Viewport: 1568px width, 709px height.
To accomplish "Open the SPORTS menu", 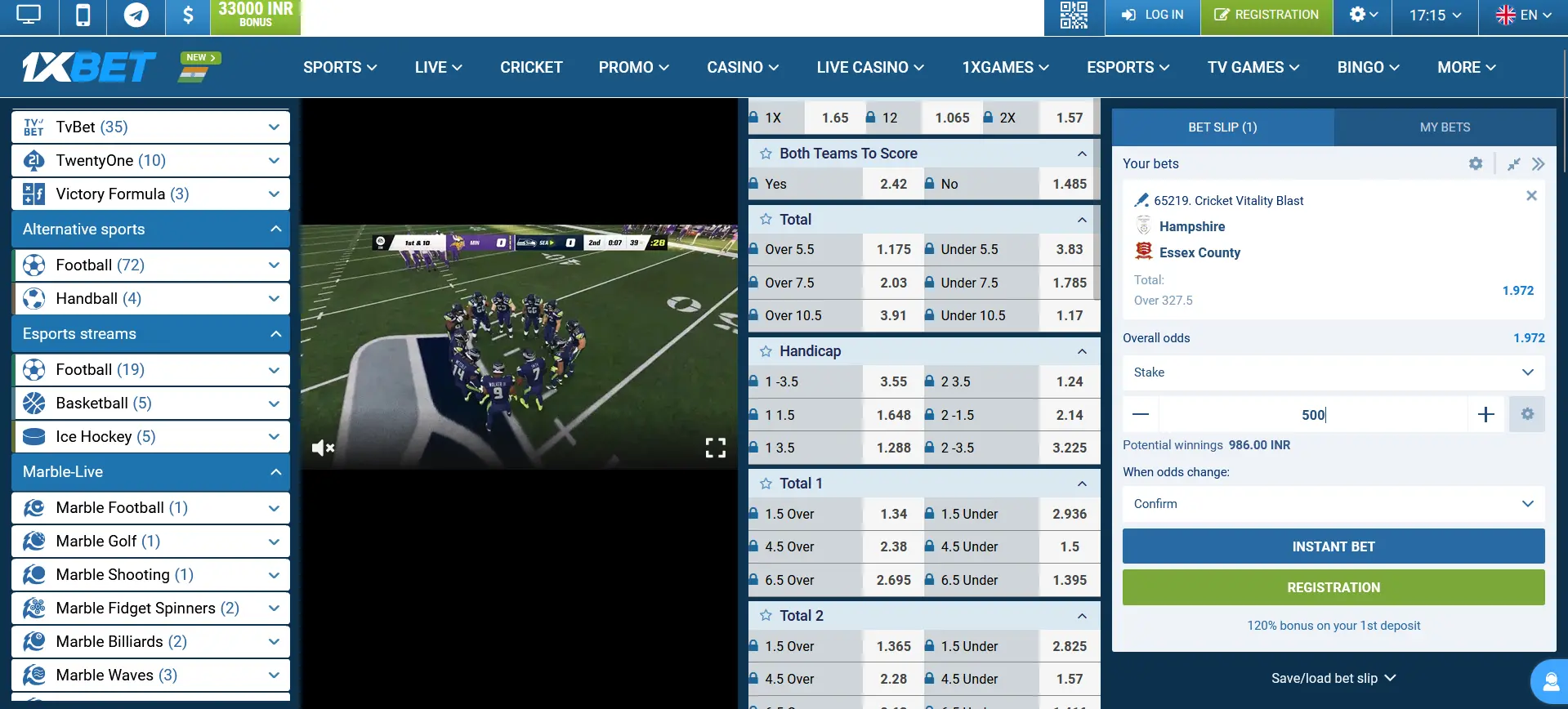I will tap(340, 67).
